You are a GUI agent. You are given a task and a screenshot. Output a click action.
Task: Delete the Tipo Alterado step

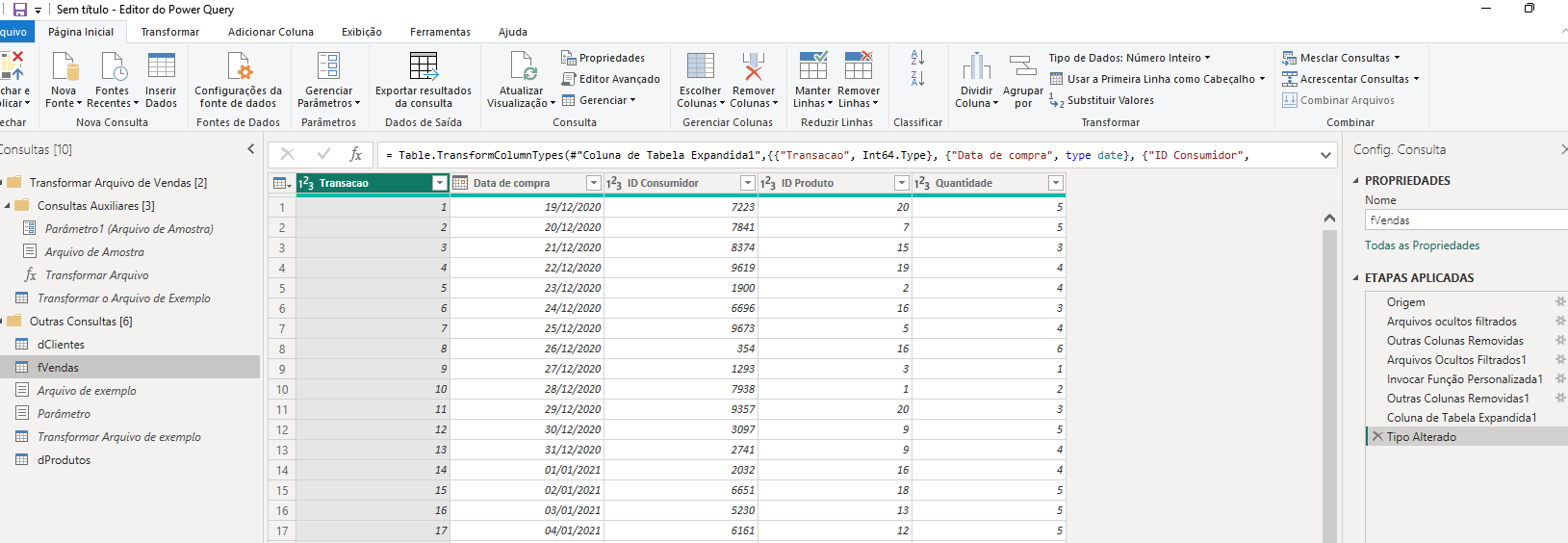[x=1377, y=436]
